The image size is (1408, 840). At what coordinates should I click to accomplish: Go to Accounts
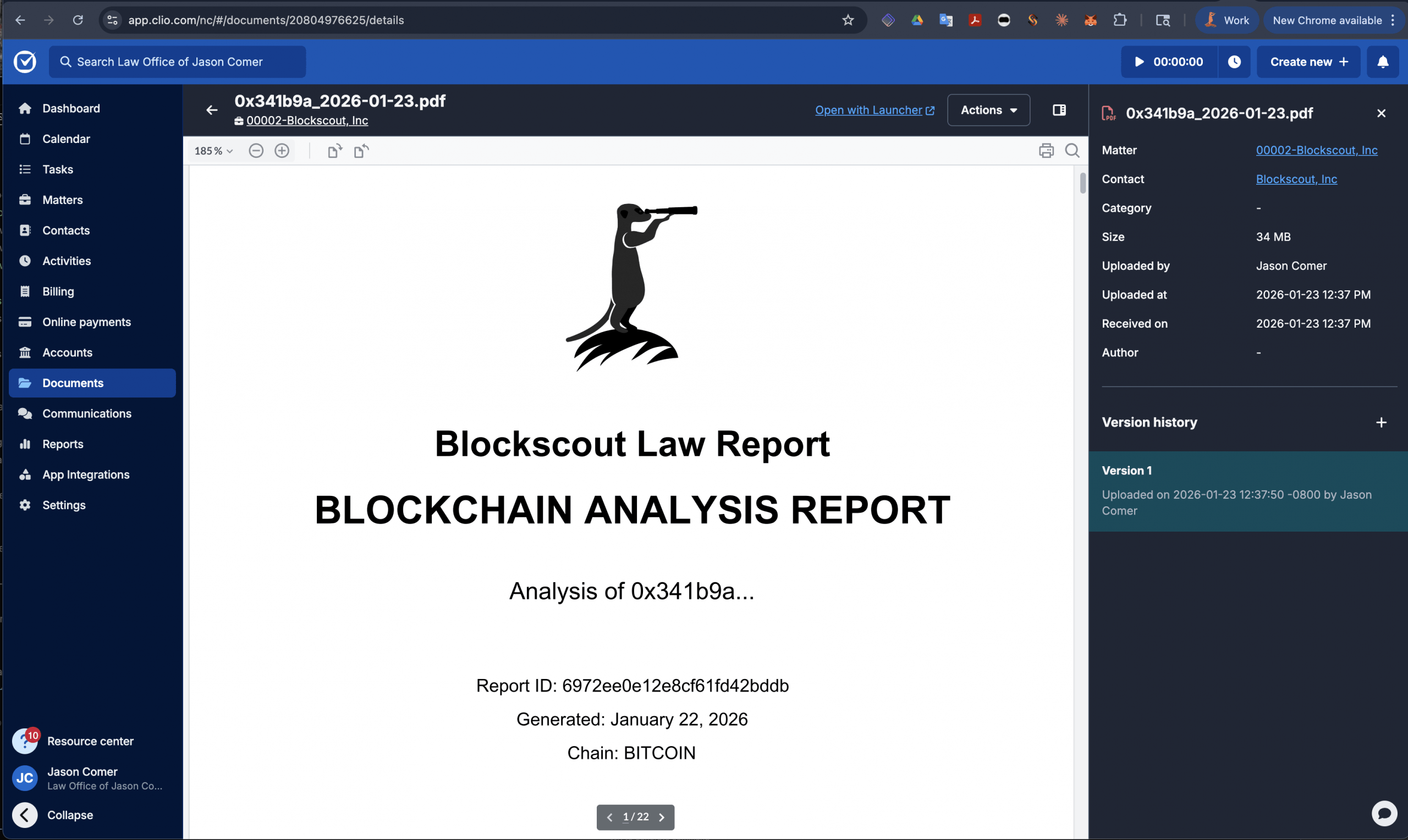(x=92, y=352)
